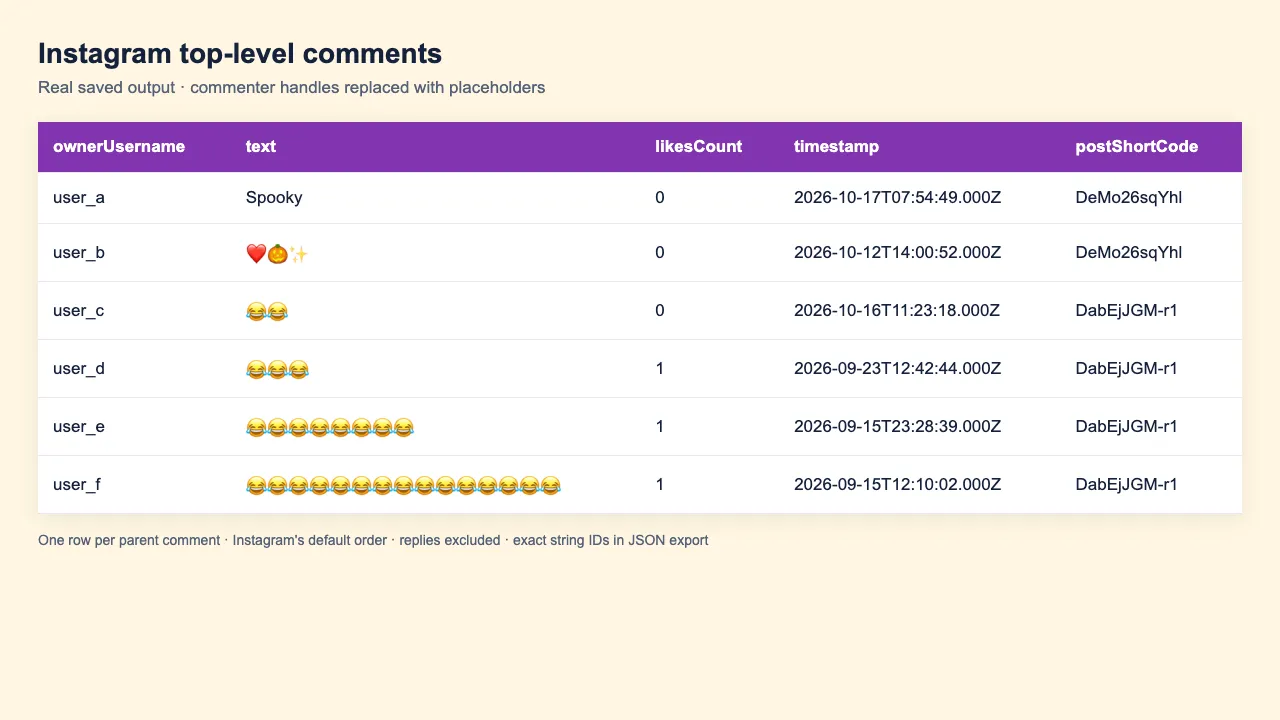Click the 'Instagram top-level comments' heading
Screen dimensions: 1280x720
tap(240, 53)
